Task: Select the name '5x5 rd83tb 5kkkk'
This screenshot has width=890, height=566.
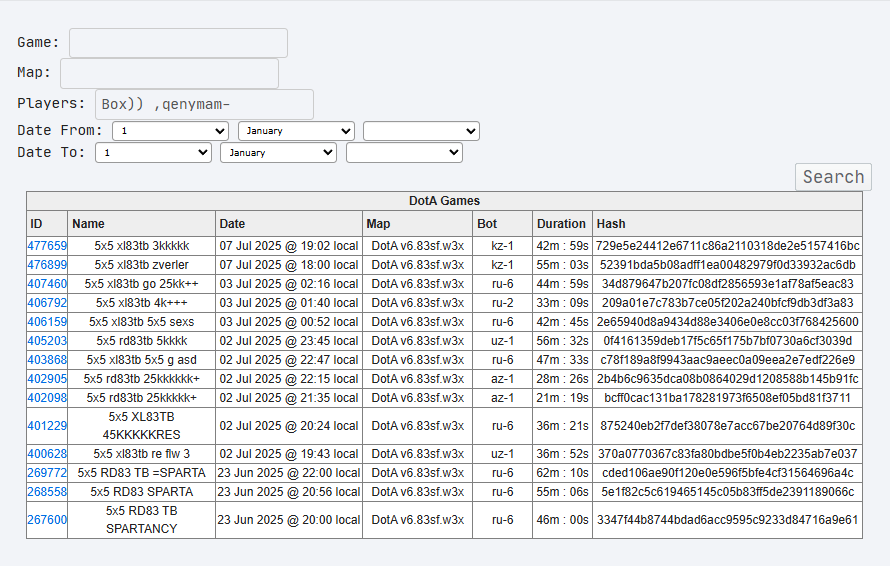Action: click(142, 341)
